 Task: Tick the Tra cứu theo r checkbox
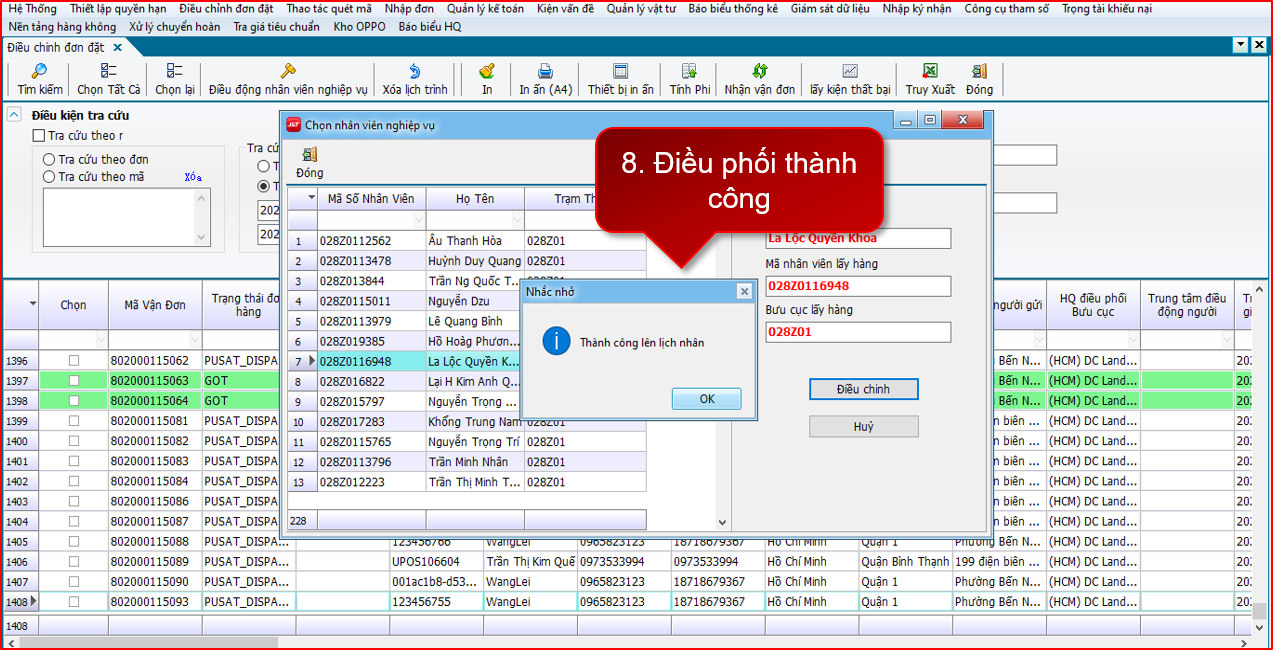(39, 136)
